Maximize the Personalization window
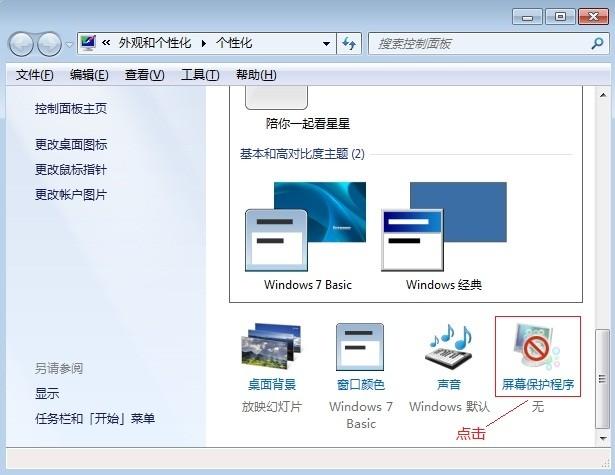This screenshot has width=615, height=475. pos(560,17)
